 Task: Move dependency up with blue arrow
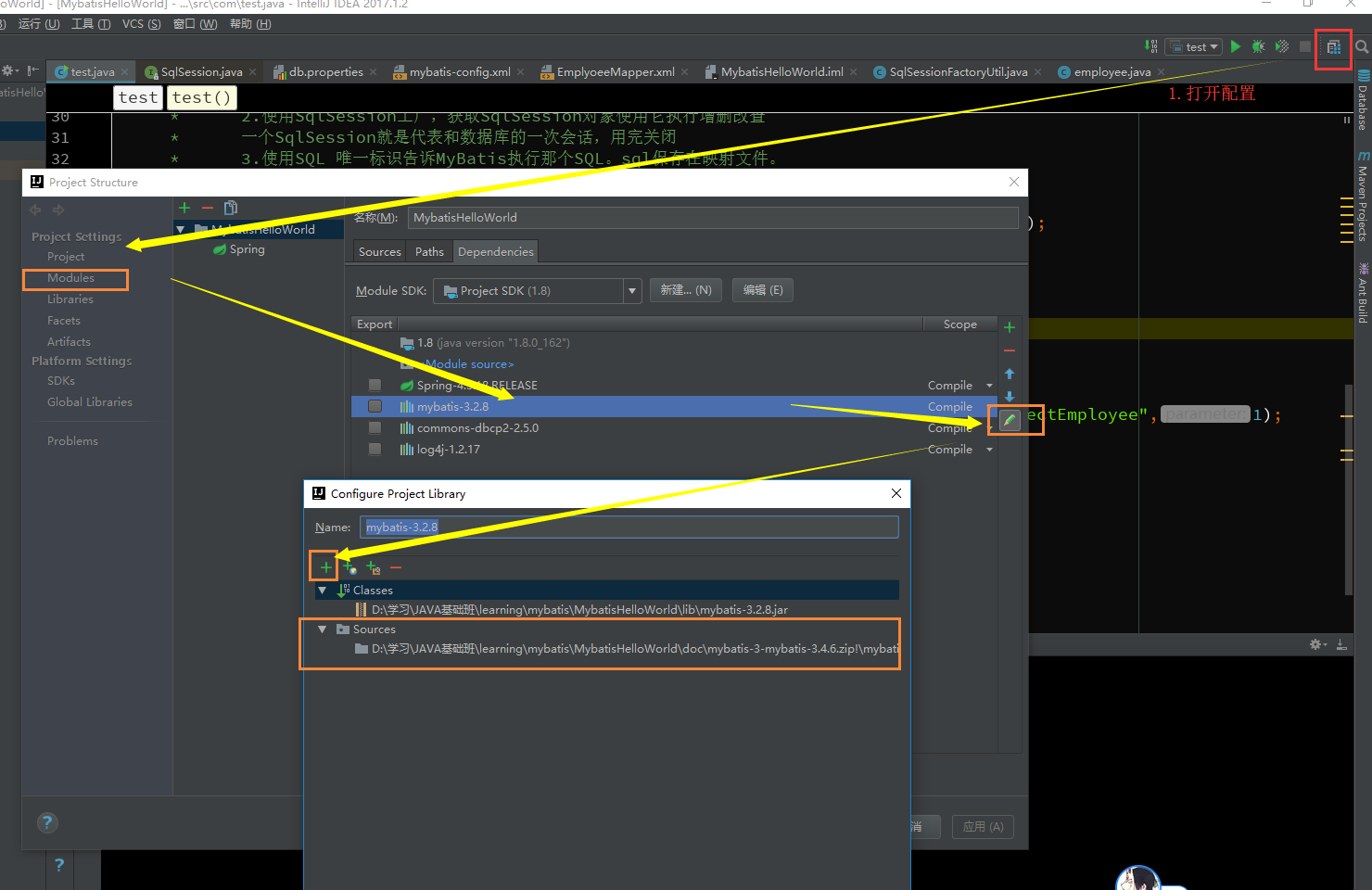(1010, 374)
